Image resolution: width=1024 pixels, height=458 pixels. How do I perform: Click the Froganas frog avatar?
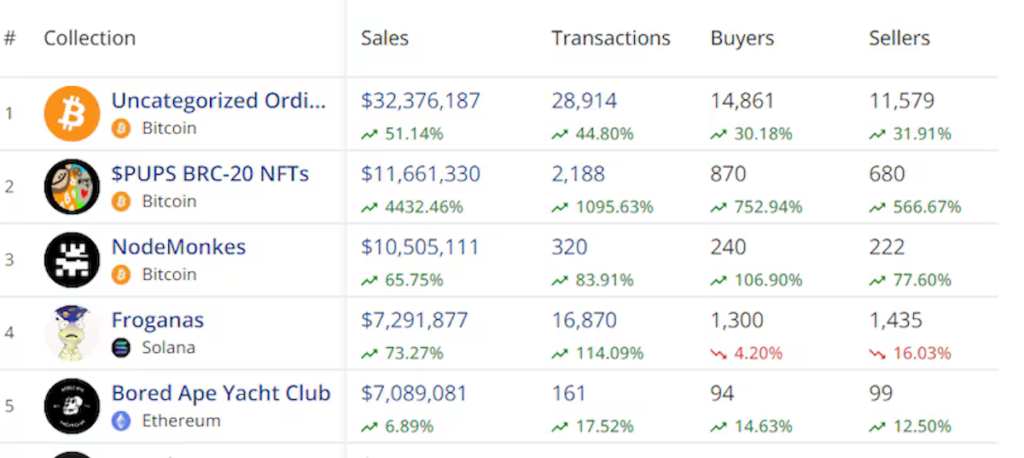[72, 333]
